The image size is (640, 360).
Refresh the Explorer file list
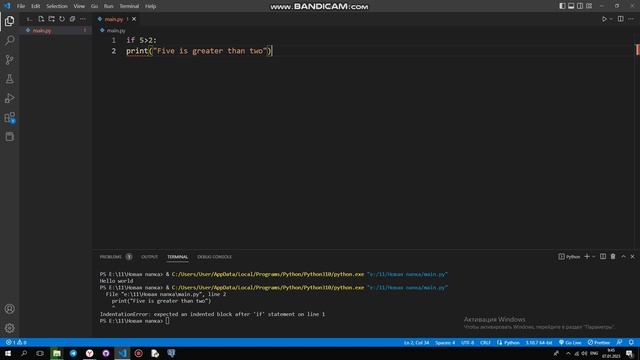click(x=62, y=19)
